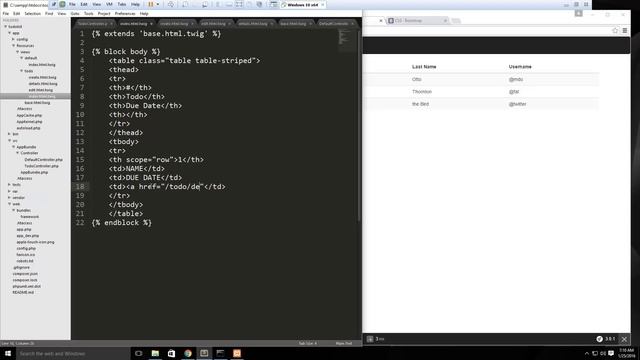
Task: Open Sublime Text Selection menu
Action: pyautogui.click(x=33, y=13)
